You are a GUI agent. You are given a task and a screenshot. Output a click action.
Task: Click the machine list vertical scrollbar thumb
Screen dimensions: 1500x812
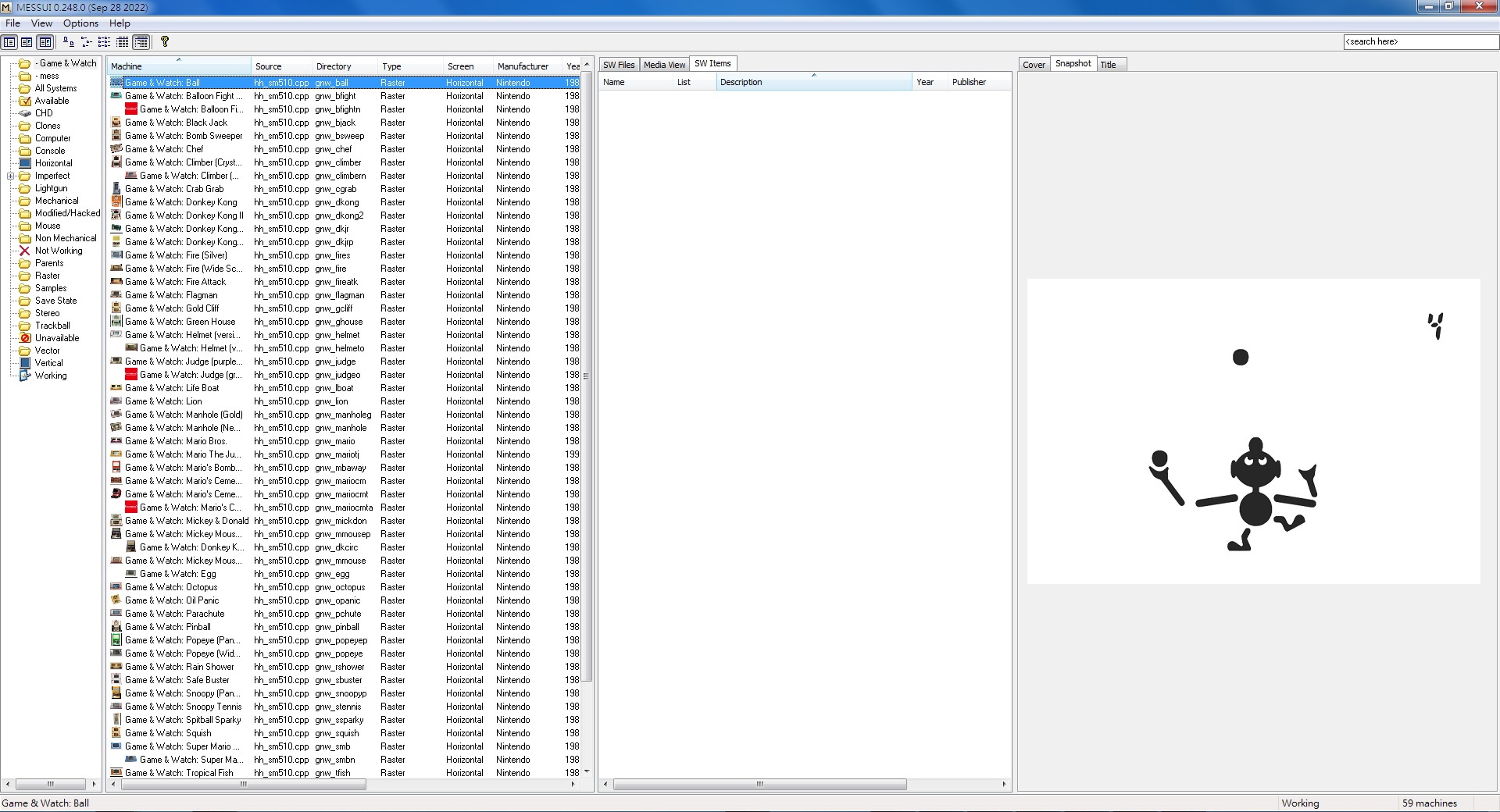587,376
